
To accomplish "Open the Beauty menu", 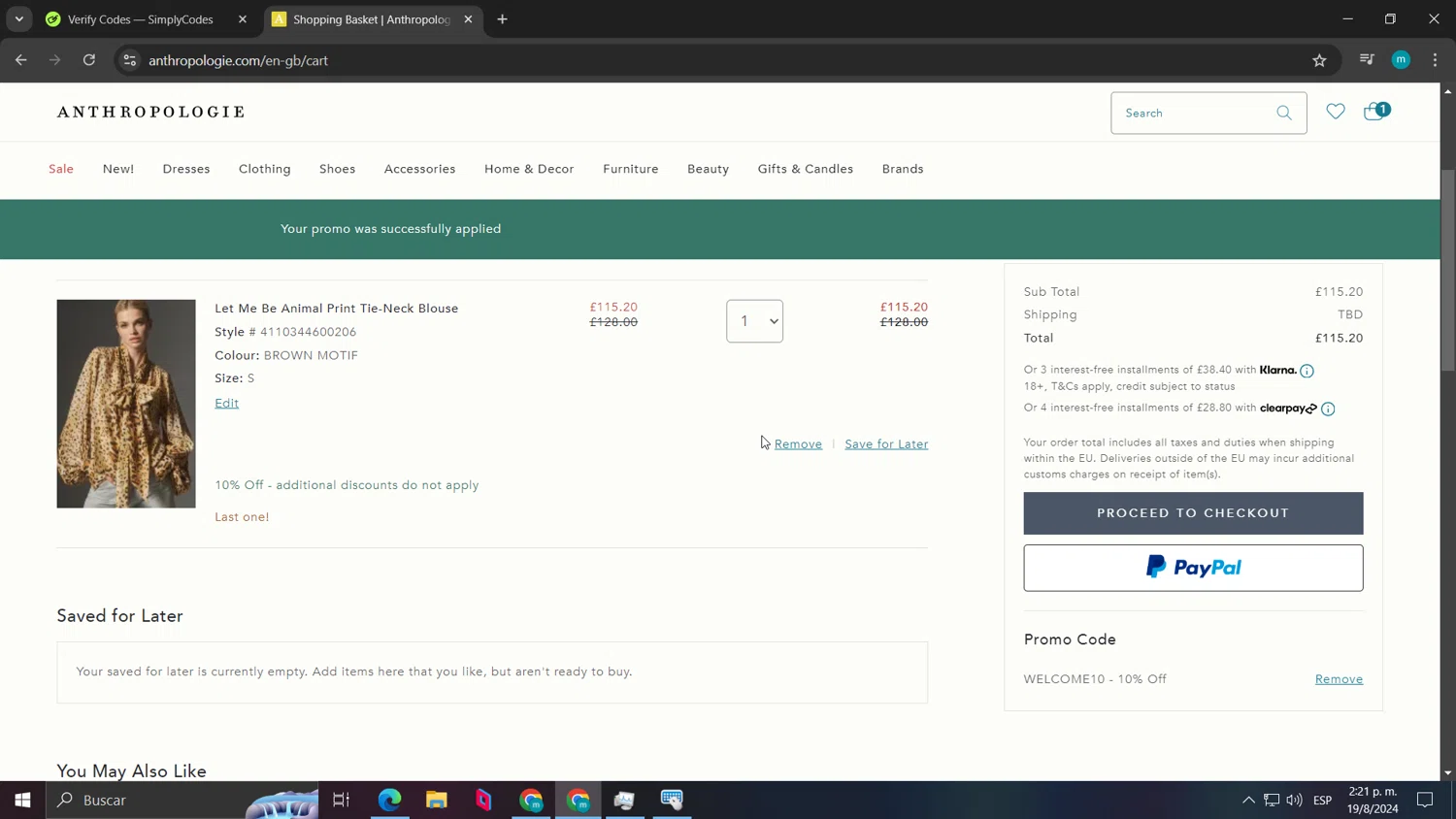I will (708, 169).
